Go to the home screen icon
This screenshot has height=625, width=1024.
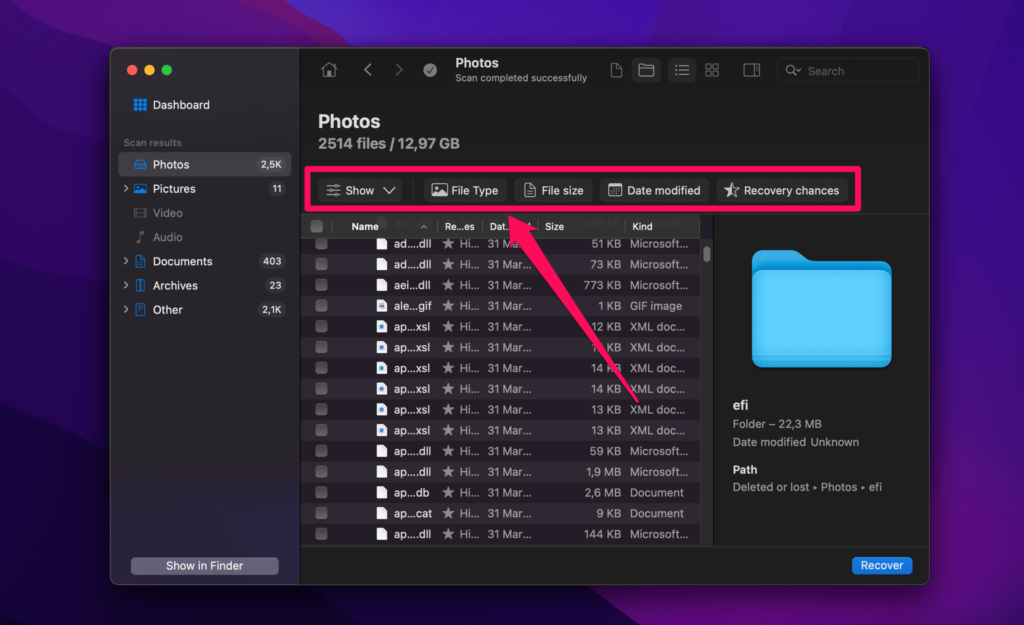pyautogui.click(x=329, y=70)
